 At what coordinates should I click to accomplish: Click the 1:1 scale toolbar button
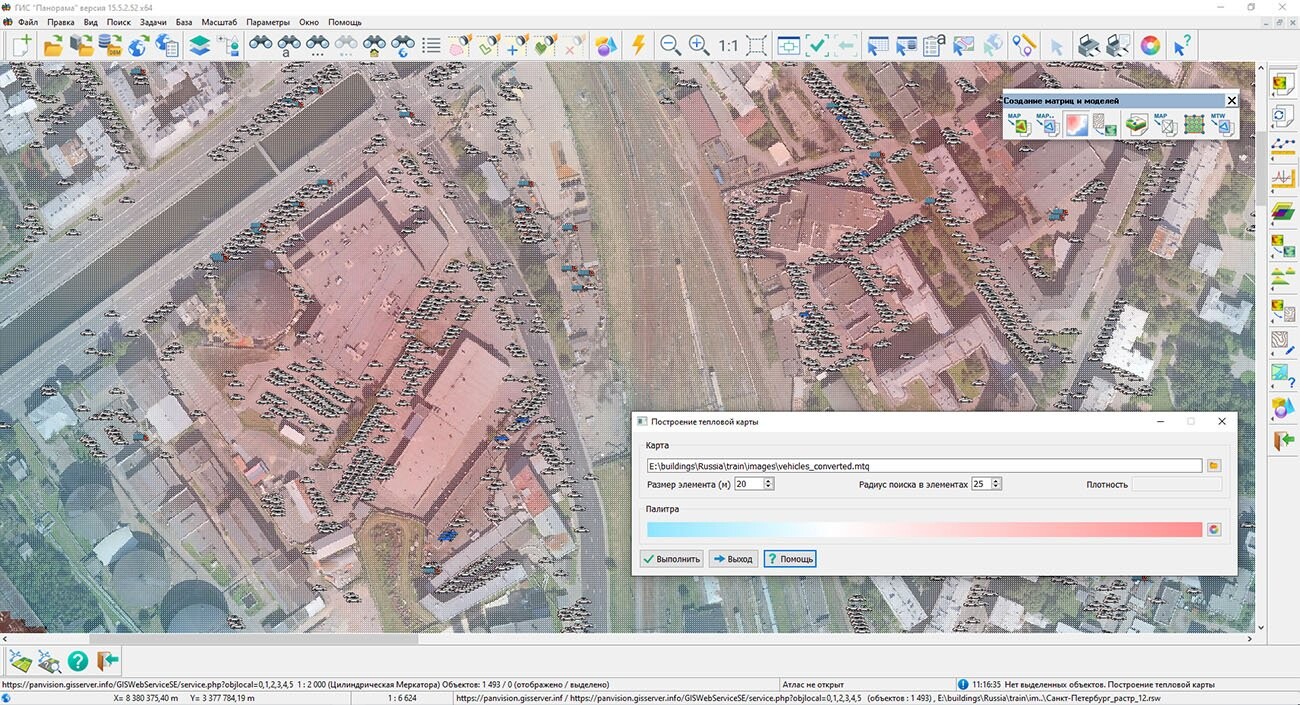727,45
